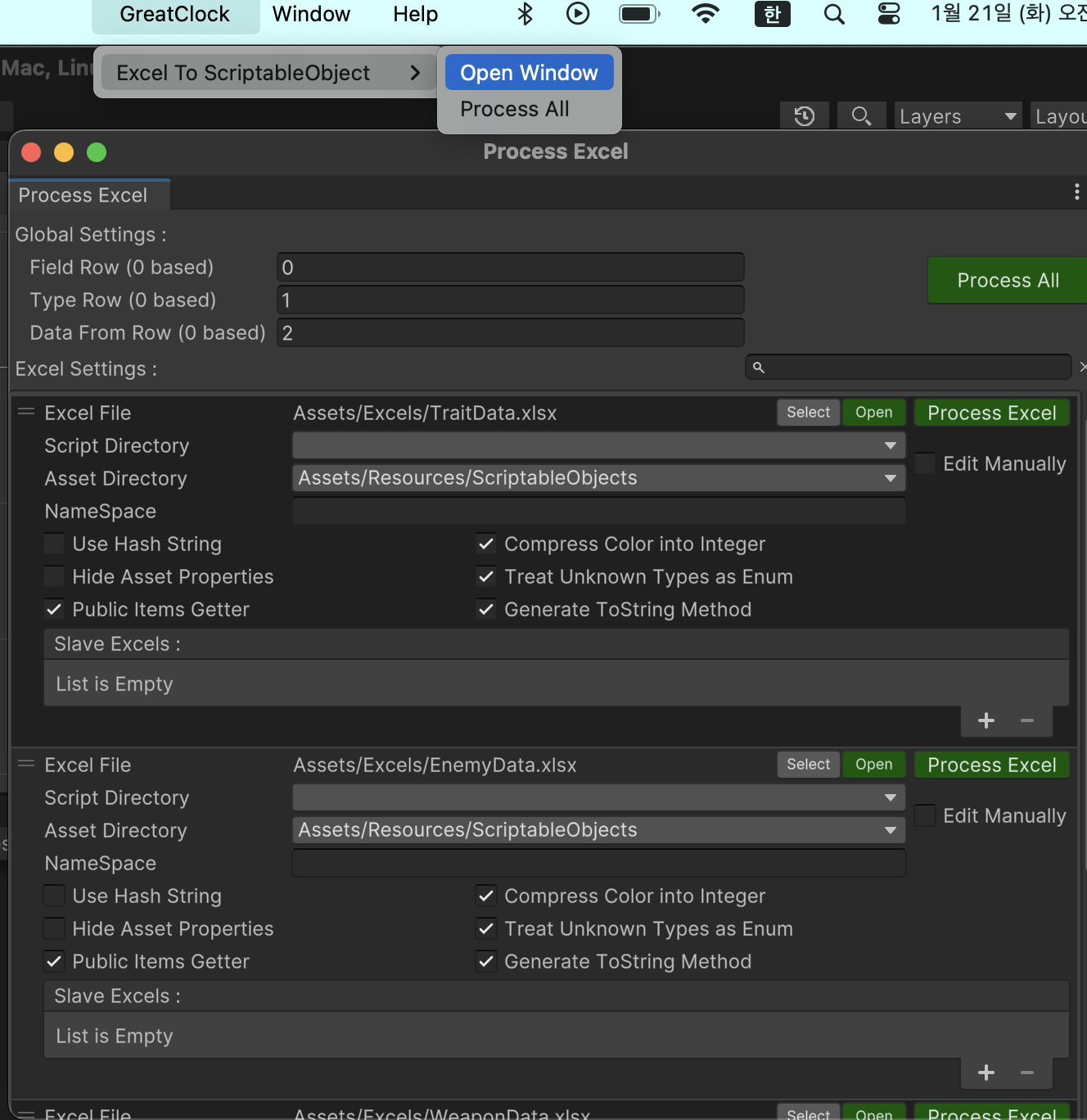Open the search magnifier icon near Layers
This screenshot has width=1087, height=1120.
point(861,115)
